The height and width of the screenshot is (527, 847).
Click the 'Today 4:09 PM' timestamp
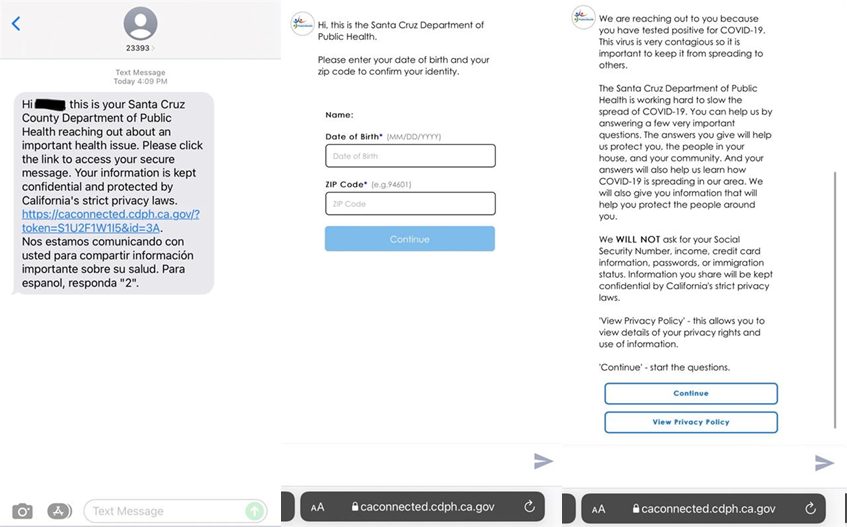coord(140,81)
